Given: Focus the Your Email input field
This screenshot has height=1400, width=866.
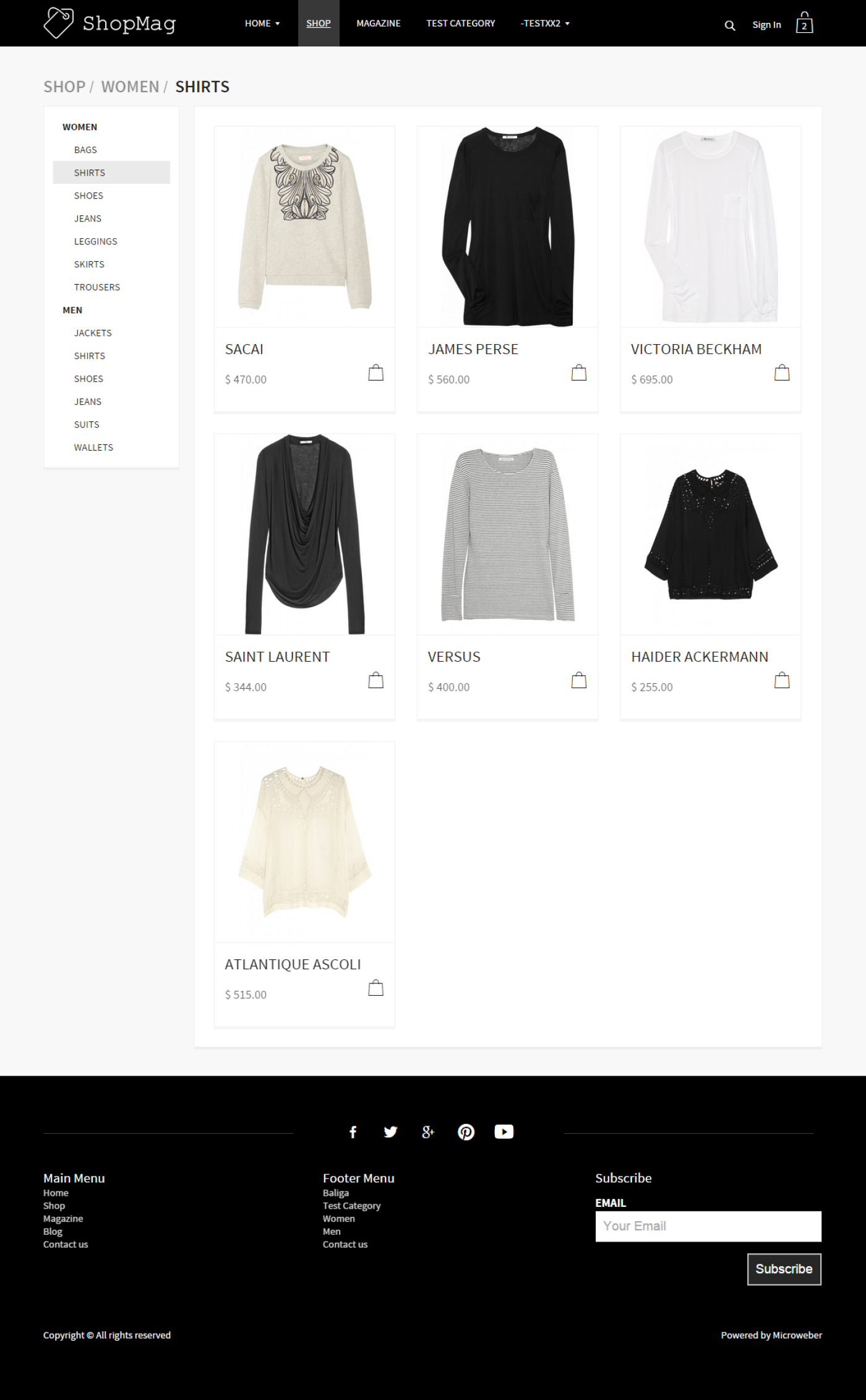Looking at the screenshot, I should tap(708, 1226).
